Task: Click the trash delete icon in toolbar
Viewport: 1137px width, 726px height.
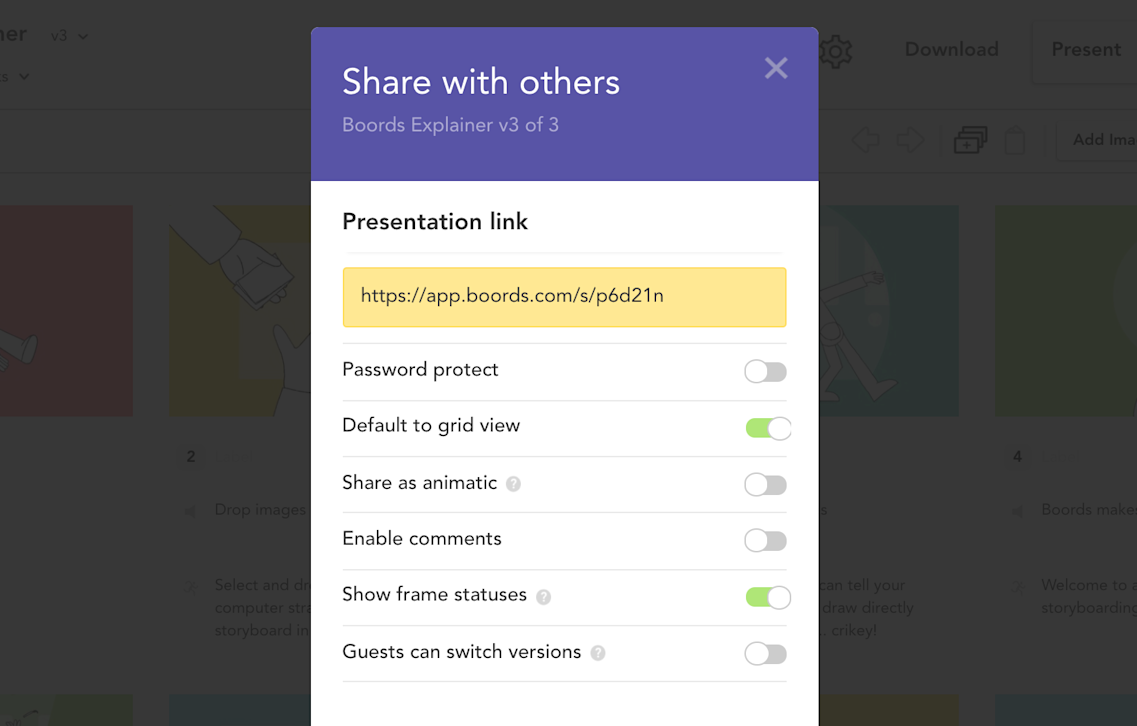Action: point(1014,140)
